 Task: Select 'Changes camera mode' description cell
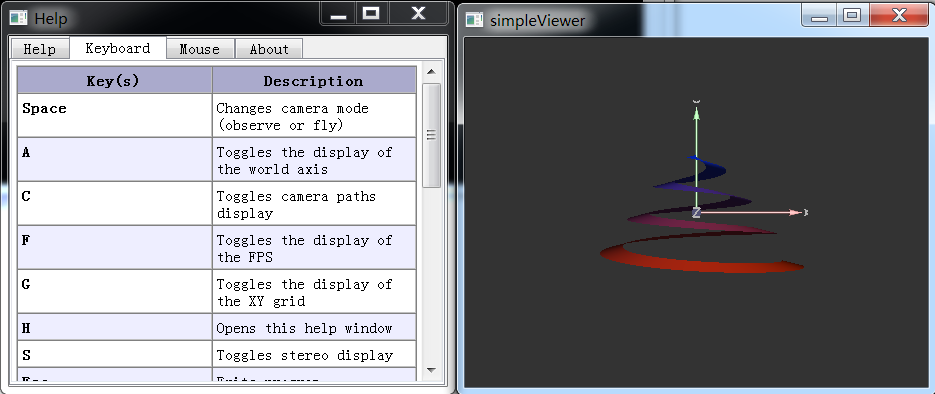[x=314, y=116]
